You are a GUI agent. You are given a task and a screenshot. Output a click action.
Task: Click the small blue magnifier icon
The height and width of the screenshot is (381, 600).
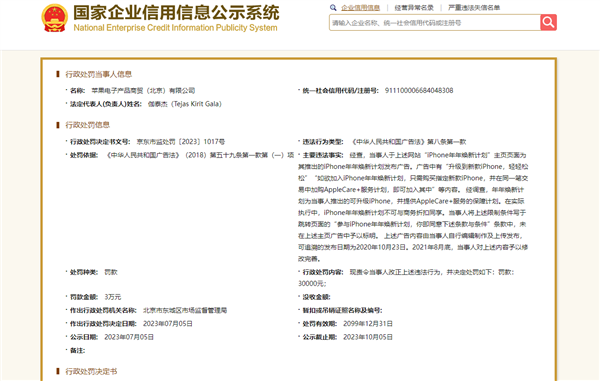click(333, 7)
